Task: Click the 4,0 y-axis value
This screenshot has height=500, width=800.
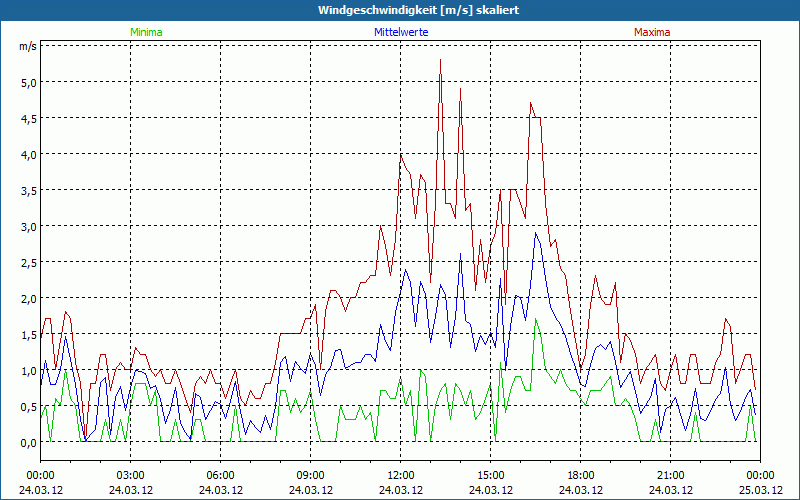Action: pyautogui.click(x=29, y=154)
